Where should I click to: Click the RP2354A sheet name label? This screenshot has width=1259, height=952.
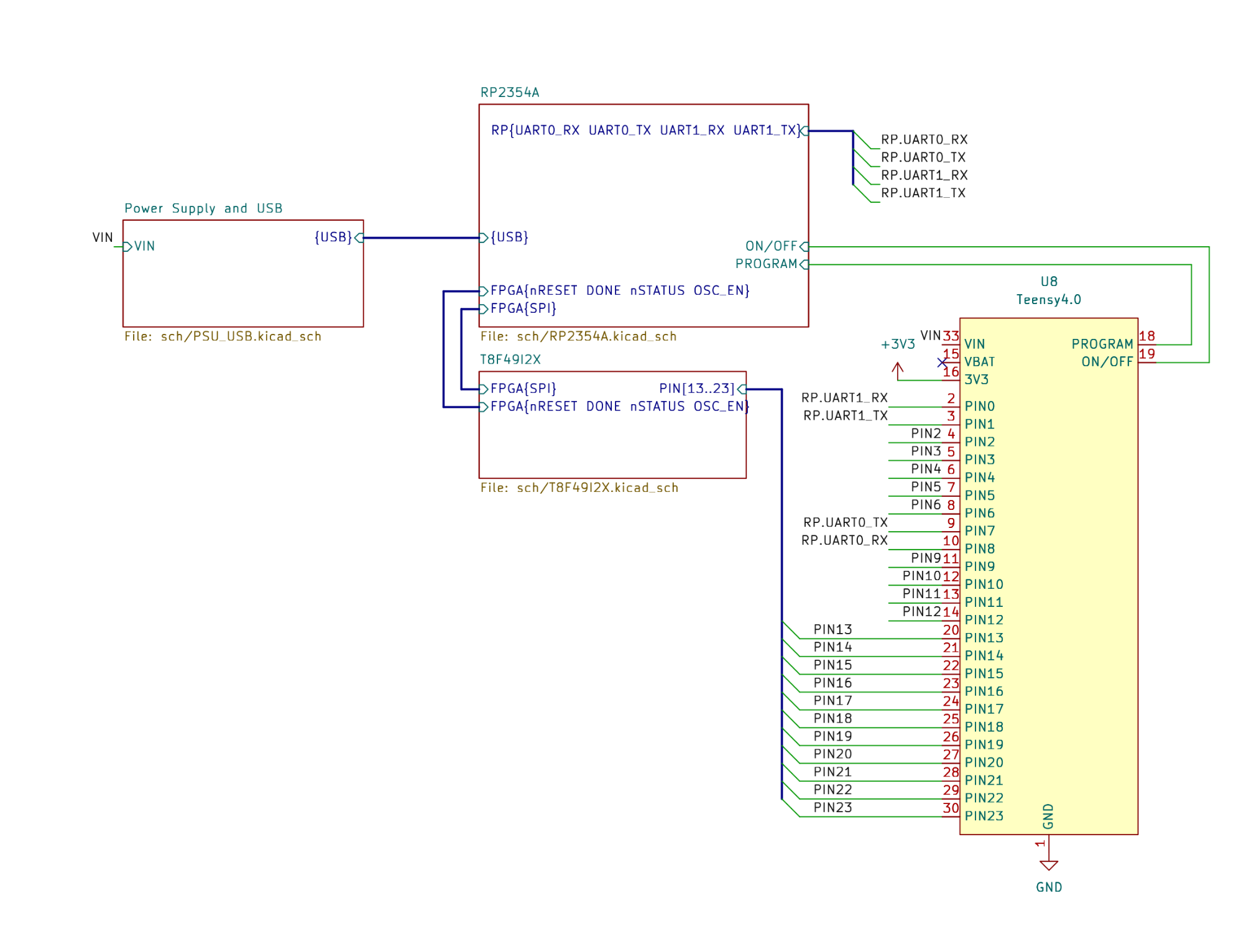(510, 93)
